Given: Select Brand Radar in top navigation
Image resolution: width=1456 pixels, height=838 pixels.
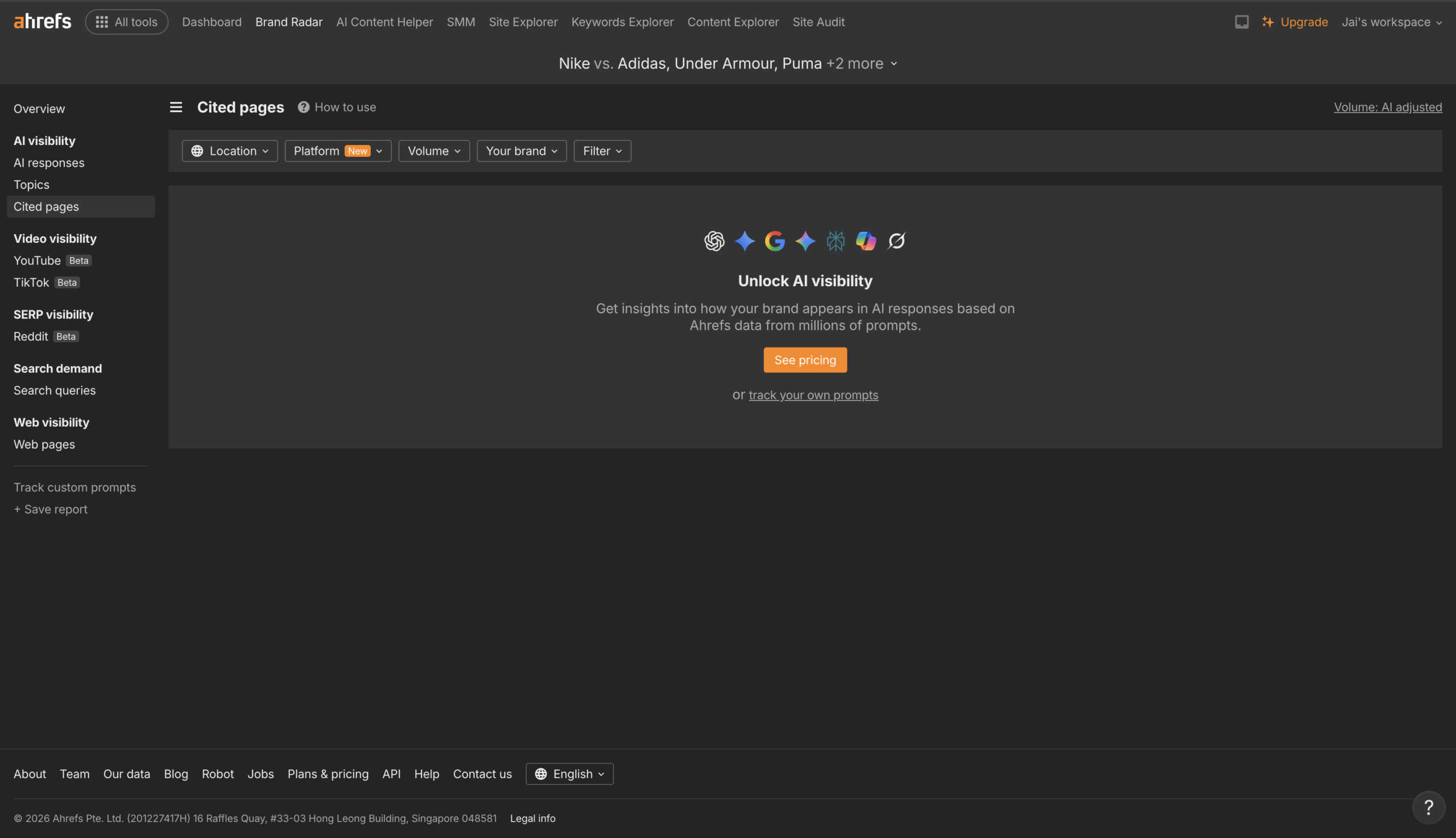Looking at the screenshot, I should pyautogui.click(x=289, y=22).
